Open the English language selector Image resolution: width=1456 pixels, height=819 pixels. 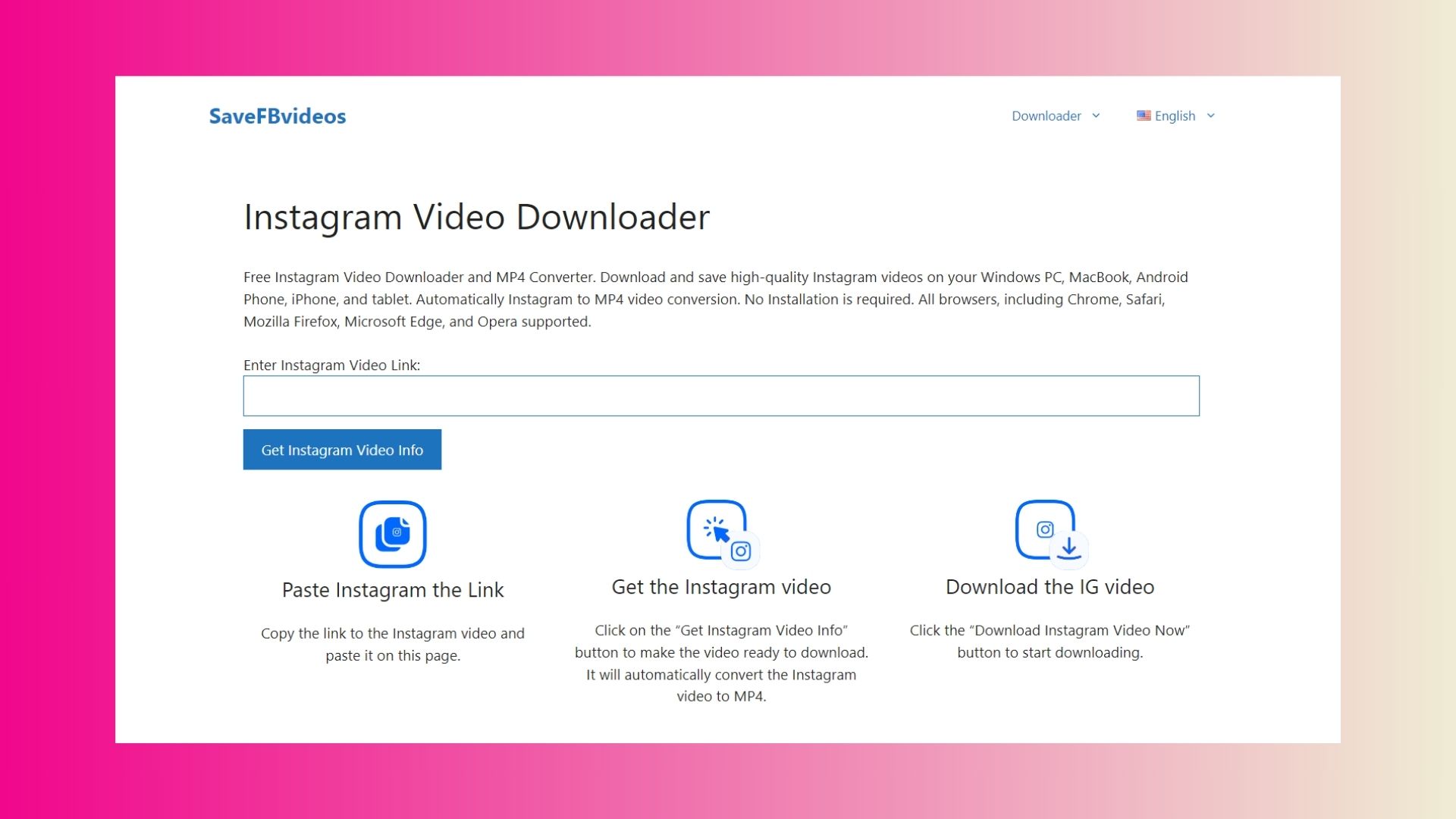(x=1175, y=116)
